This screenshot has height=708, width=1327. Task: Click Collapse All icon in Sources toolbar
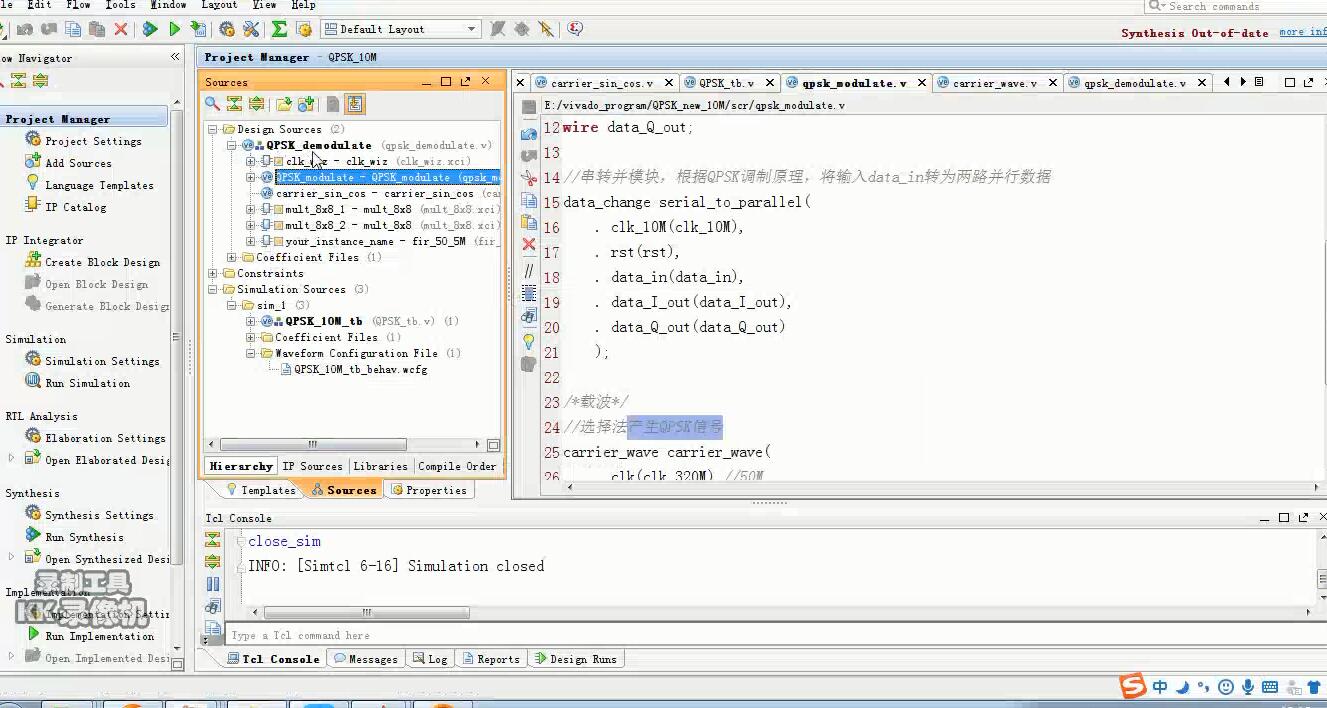pos(234,103)
